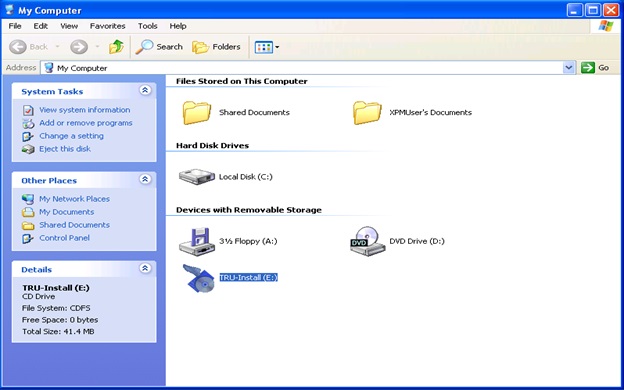Open the Tools menu
Screen dimensions: 624x390
[148, 26]
